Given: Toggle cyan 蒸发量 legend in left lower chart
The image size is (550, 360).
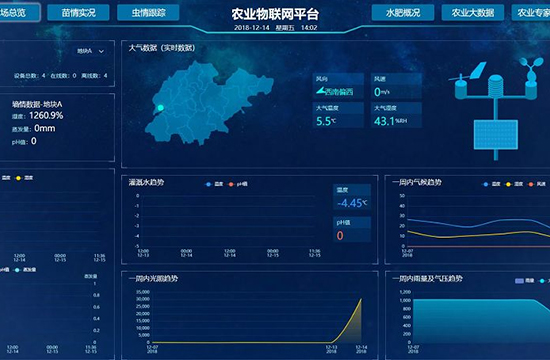Looking at the screenshot, I should pos(25,270).
